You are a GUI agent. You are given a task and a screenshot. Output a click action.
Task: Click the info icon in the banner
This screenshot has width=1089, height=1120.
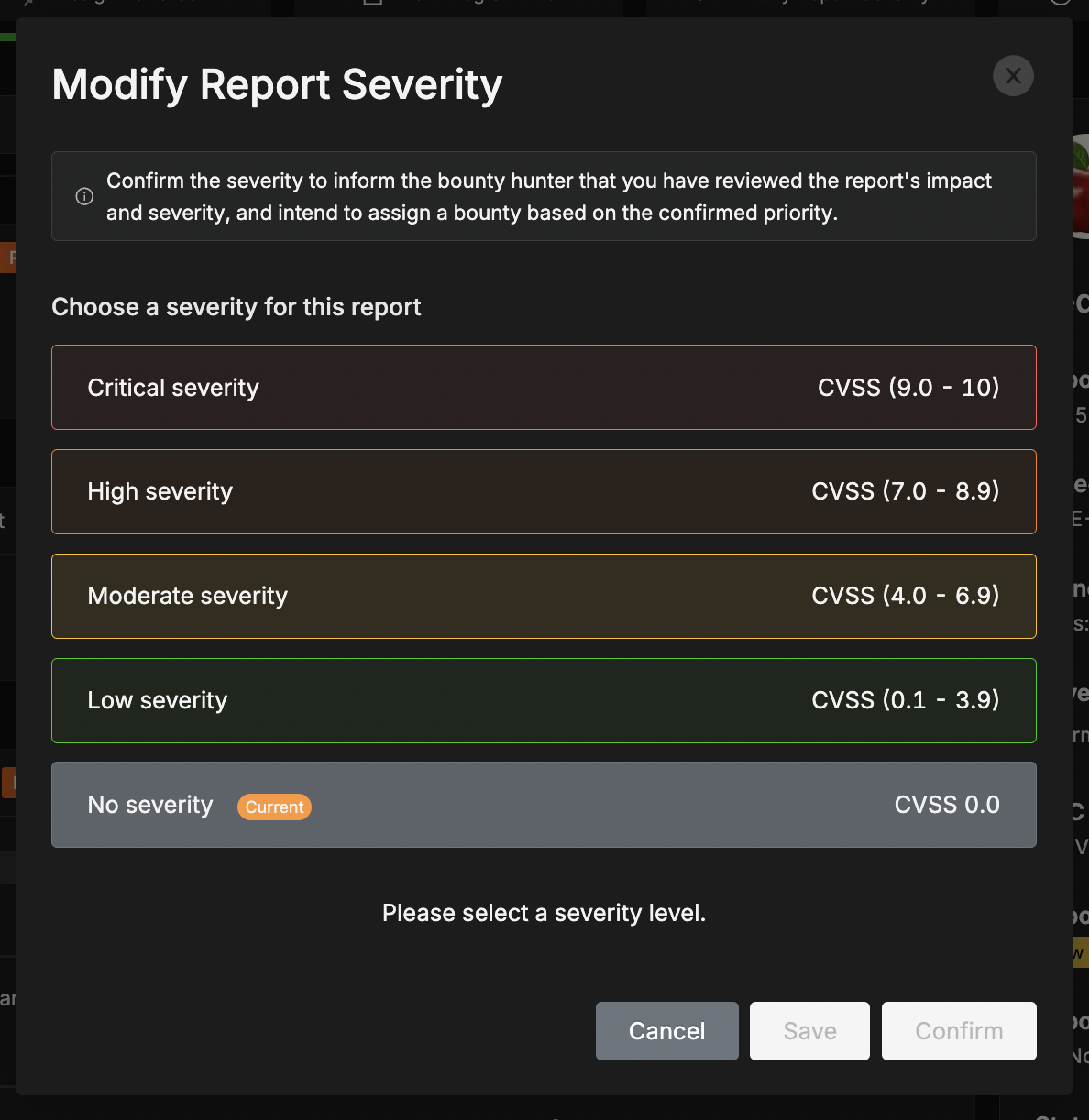[84, 196]
